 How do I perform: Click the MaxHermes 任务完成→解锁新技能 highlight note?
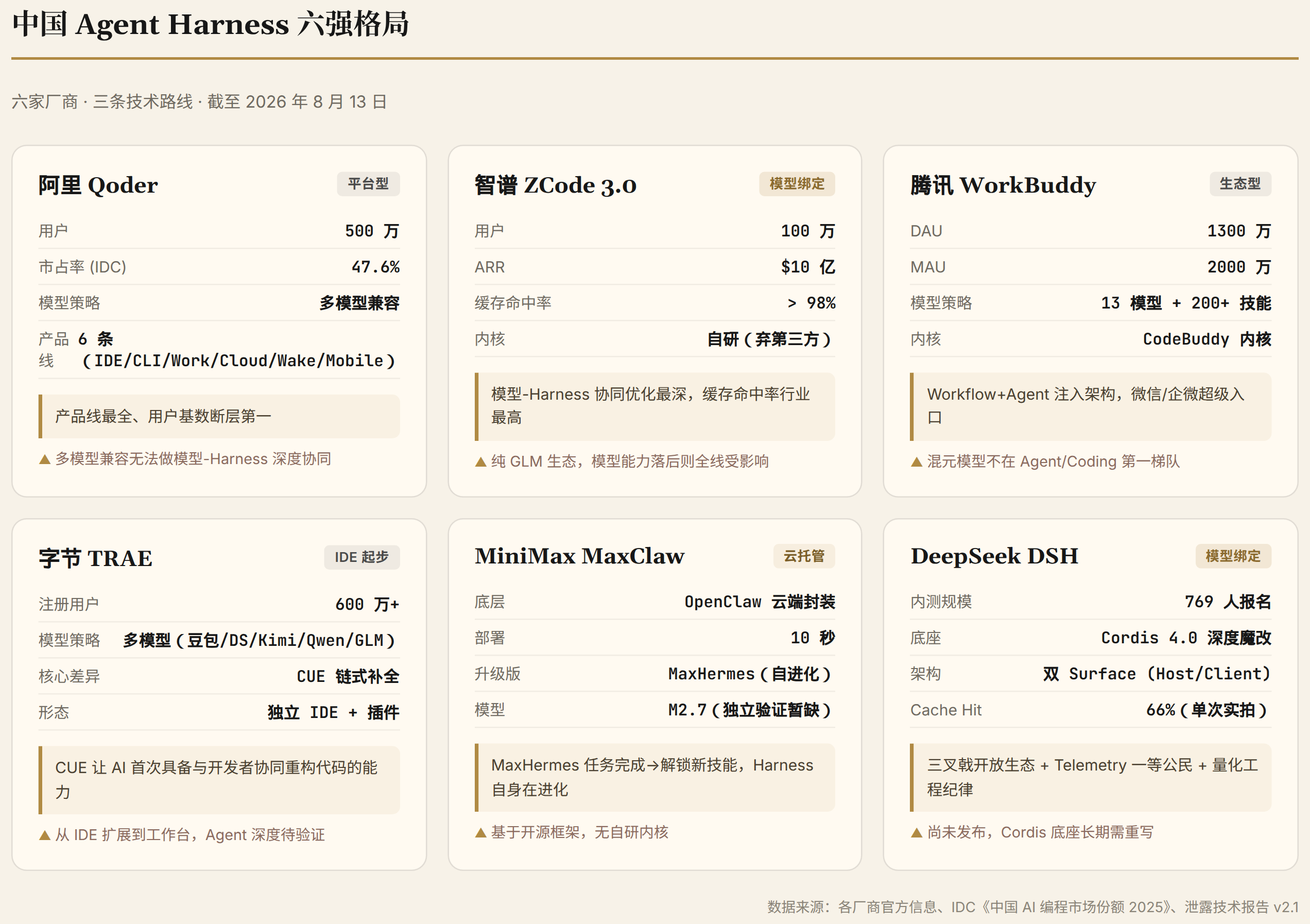pos(655,777)
